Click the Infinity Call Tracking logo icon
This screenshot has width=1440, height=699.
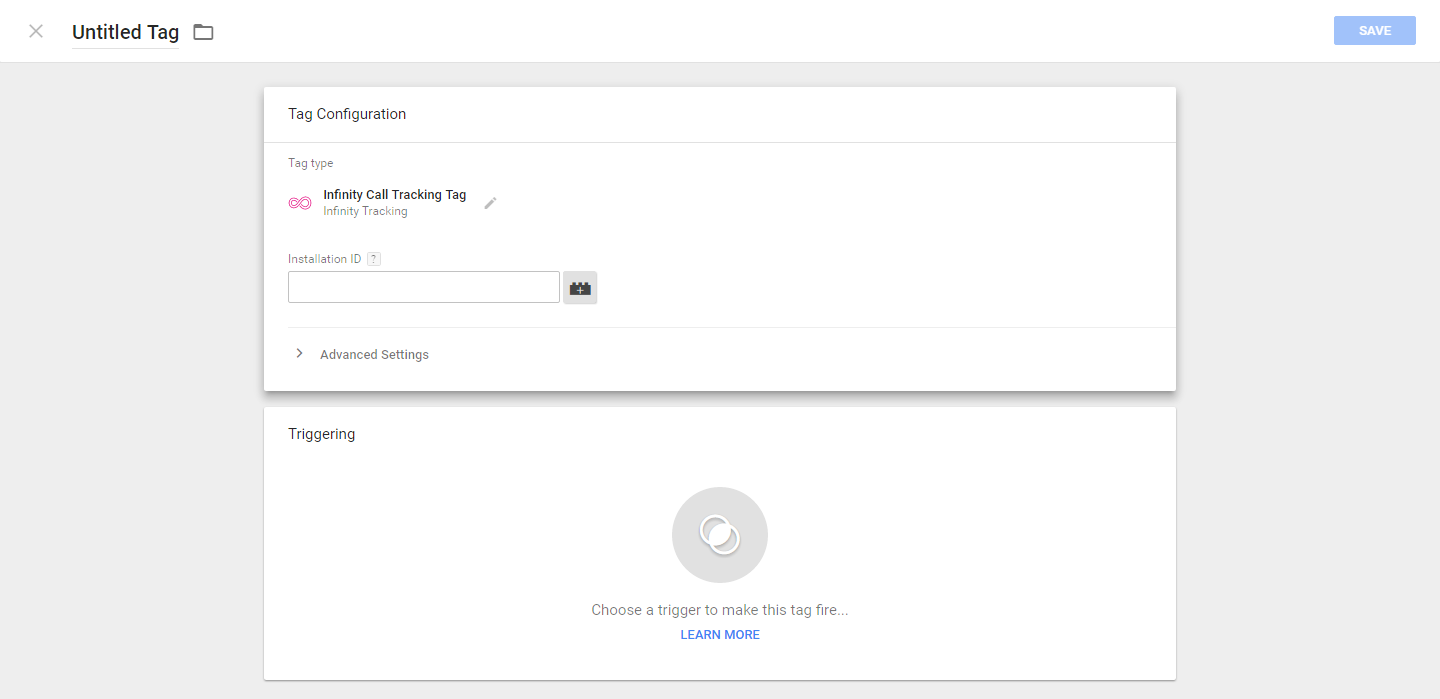pyautogui.click(x=299, y=203)
